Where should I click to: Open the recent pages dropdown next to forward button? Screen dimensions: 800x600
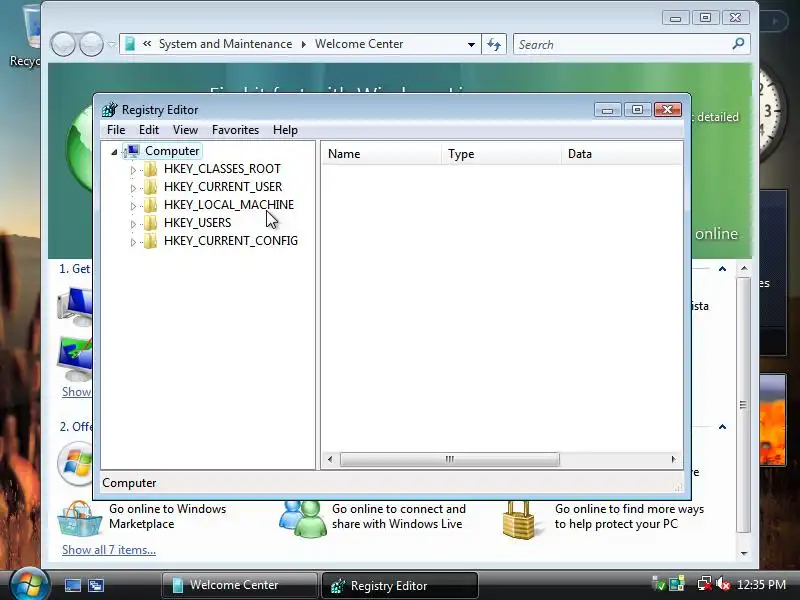111,44
